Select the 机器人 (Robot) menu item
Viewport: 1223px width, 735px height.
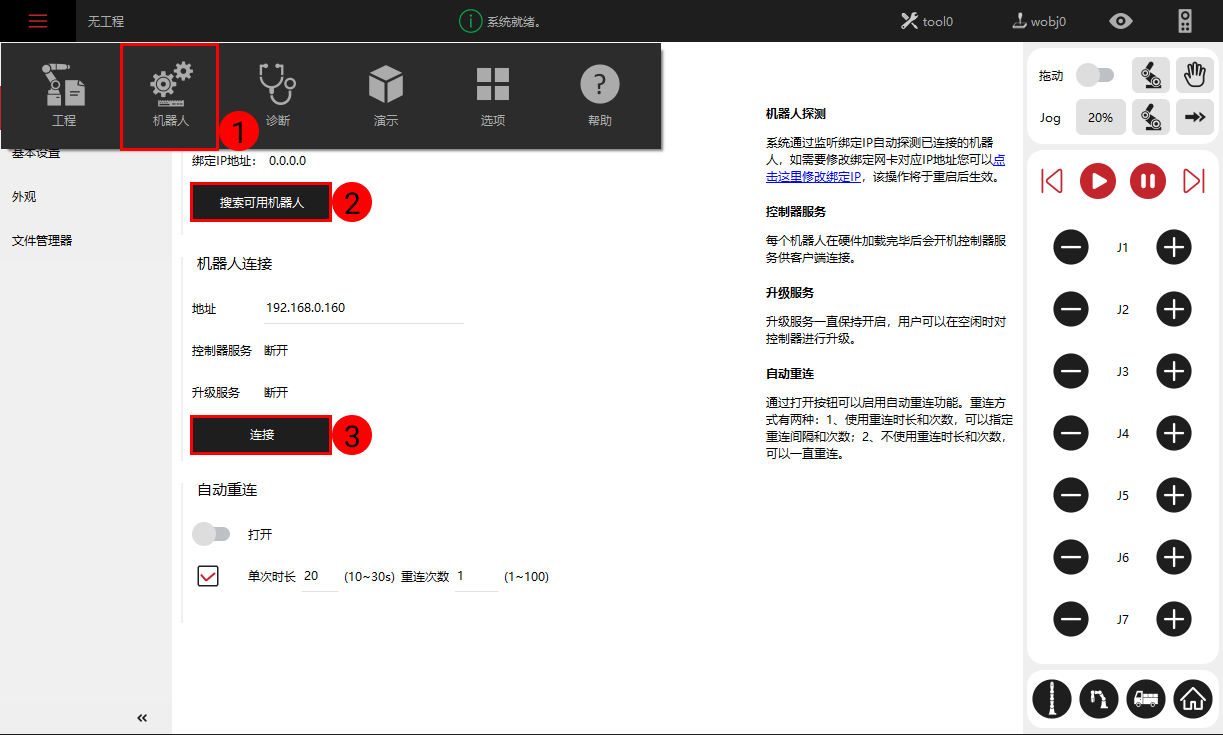click(x=169, y=97)
